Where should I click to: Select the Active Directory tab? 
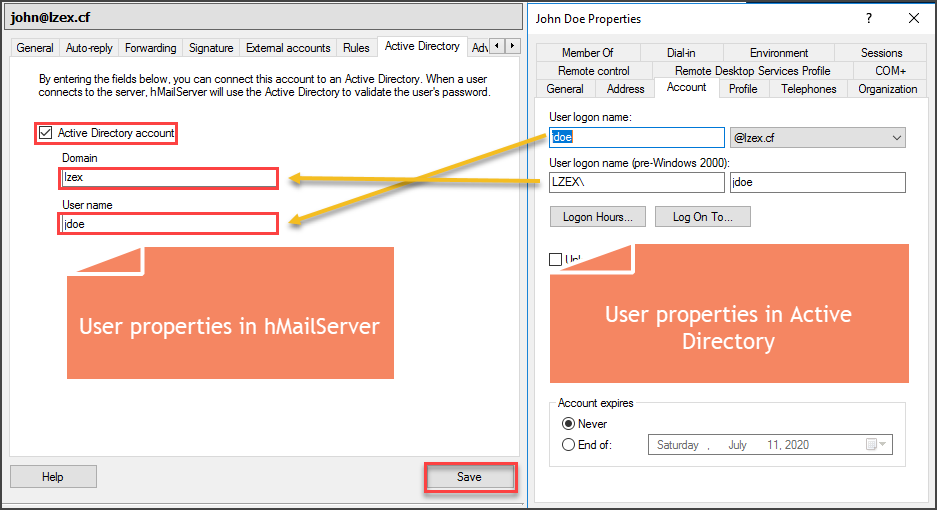pos(422,46)
